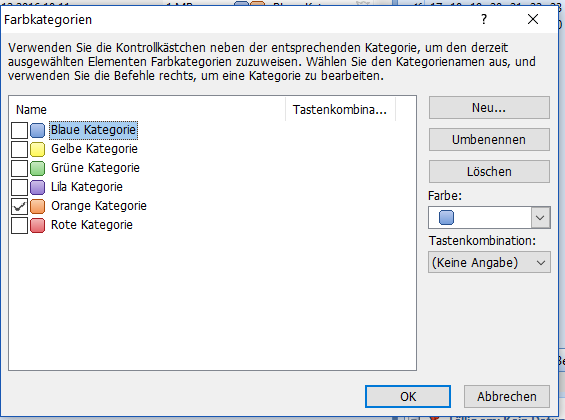The height and width of the screenshot is (420, 565).
Task: Open the Farbe color dropdown arrow
Action: pyautogui.click(x=540, y=218)
